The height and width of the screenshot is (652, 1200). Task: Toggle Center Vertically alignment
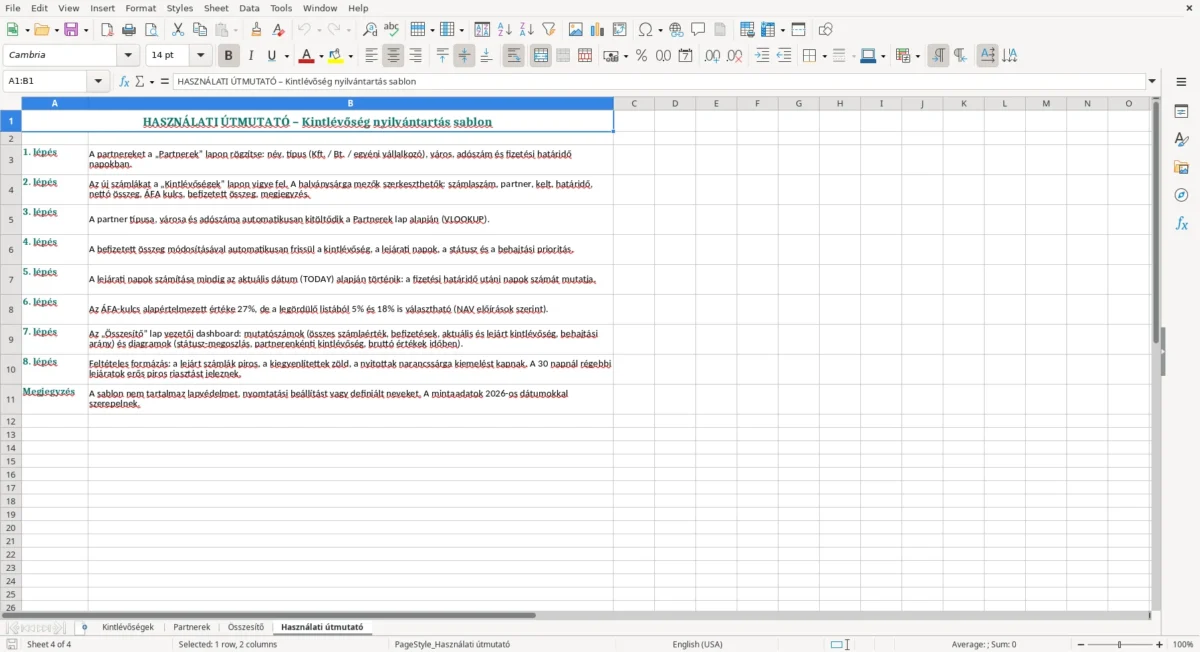(465, 56)
